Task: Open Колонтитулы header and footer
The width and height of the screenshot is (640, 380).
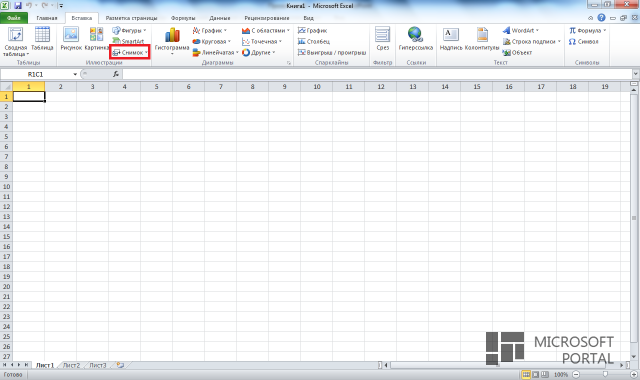Action: coord(482,39)
